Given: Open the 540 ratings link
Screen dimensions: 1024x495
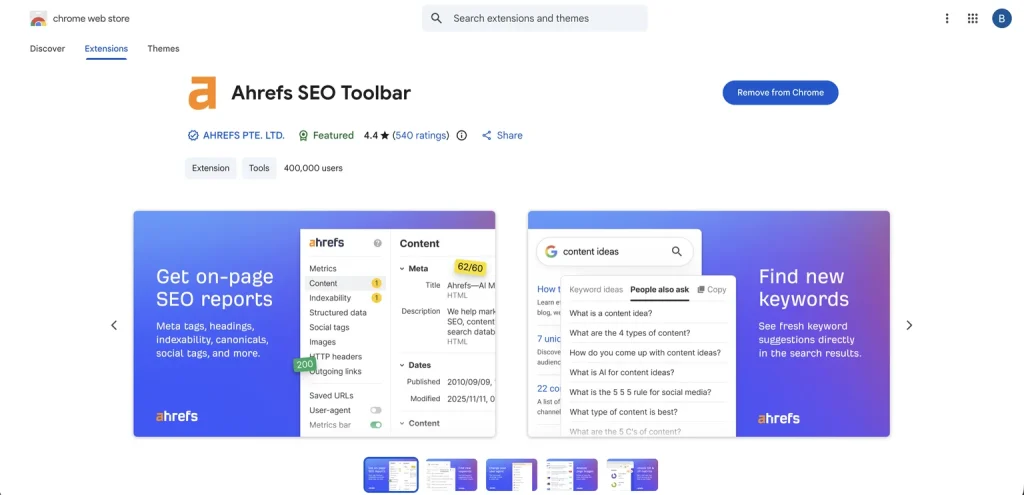Looking at the screenshot, I should tap(422, 135).
